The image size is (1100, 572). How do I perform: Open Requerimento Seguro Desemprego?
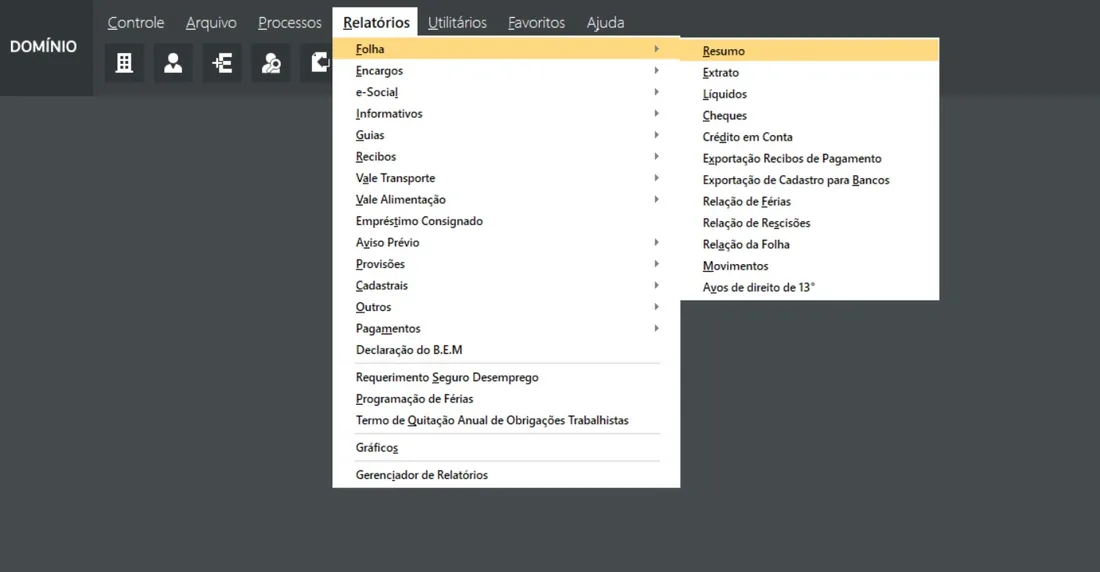pos(507,378)
